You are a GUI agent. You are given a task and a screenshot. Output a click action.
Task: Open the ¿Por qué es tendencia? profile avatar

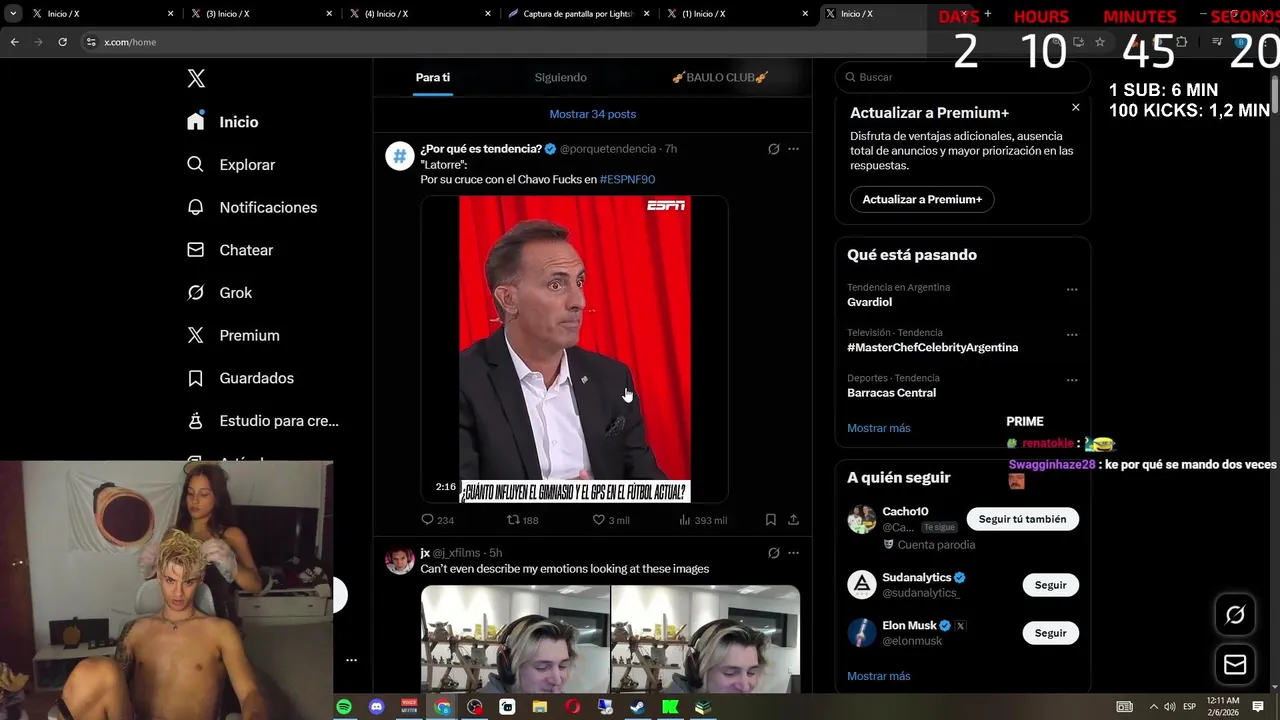[400, 156]
